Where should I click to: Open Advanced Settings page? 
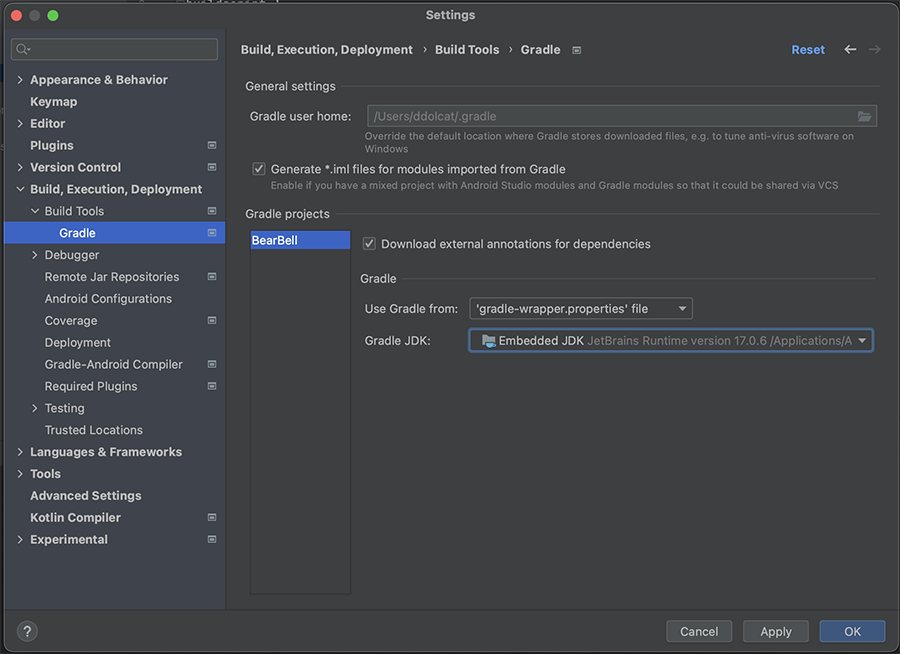click(85, 496)
